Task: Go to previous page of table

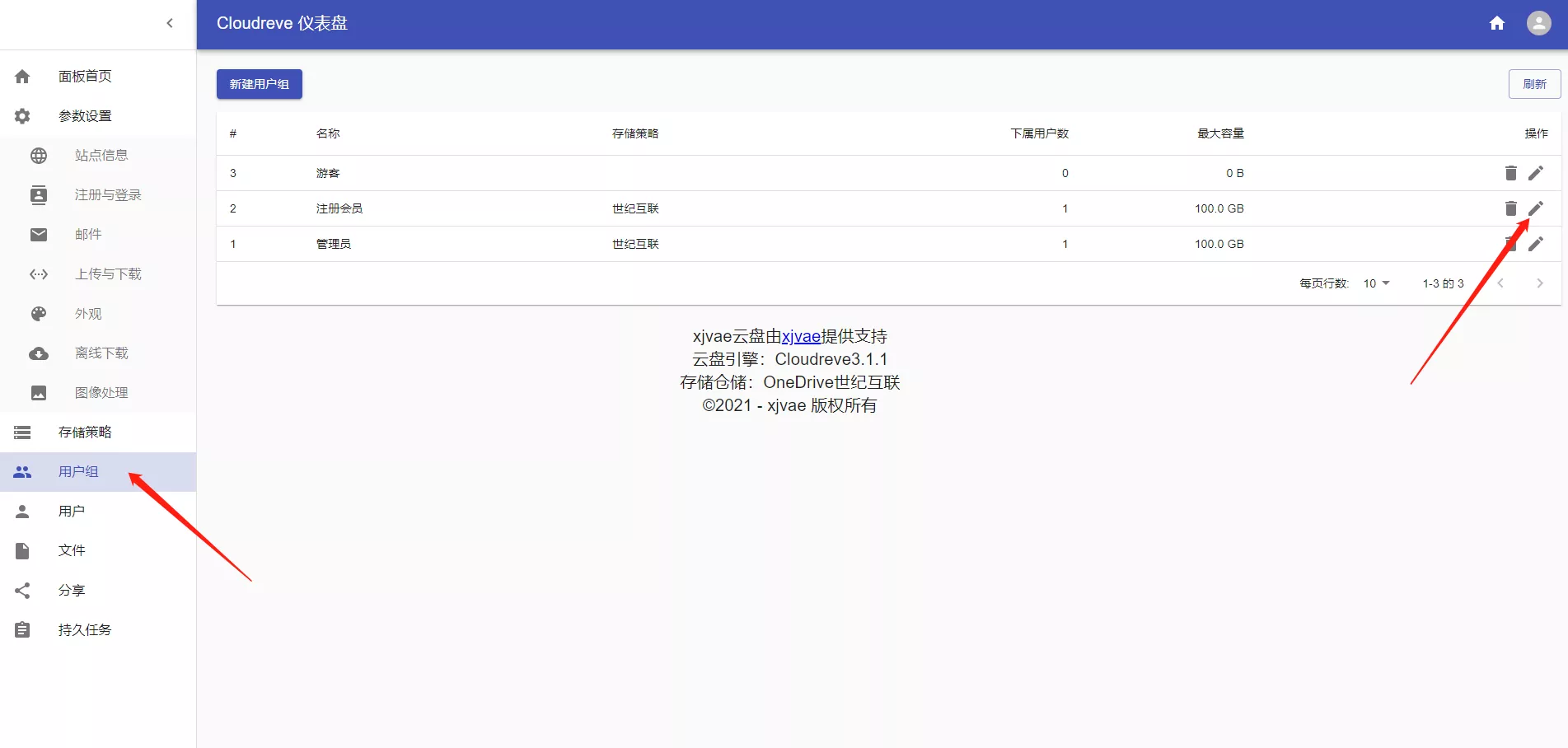Action: (x=1500, y=283)
